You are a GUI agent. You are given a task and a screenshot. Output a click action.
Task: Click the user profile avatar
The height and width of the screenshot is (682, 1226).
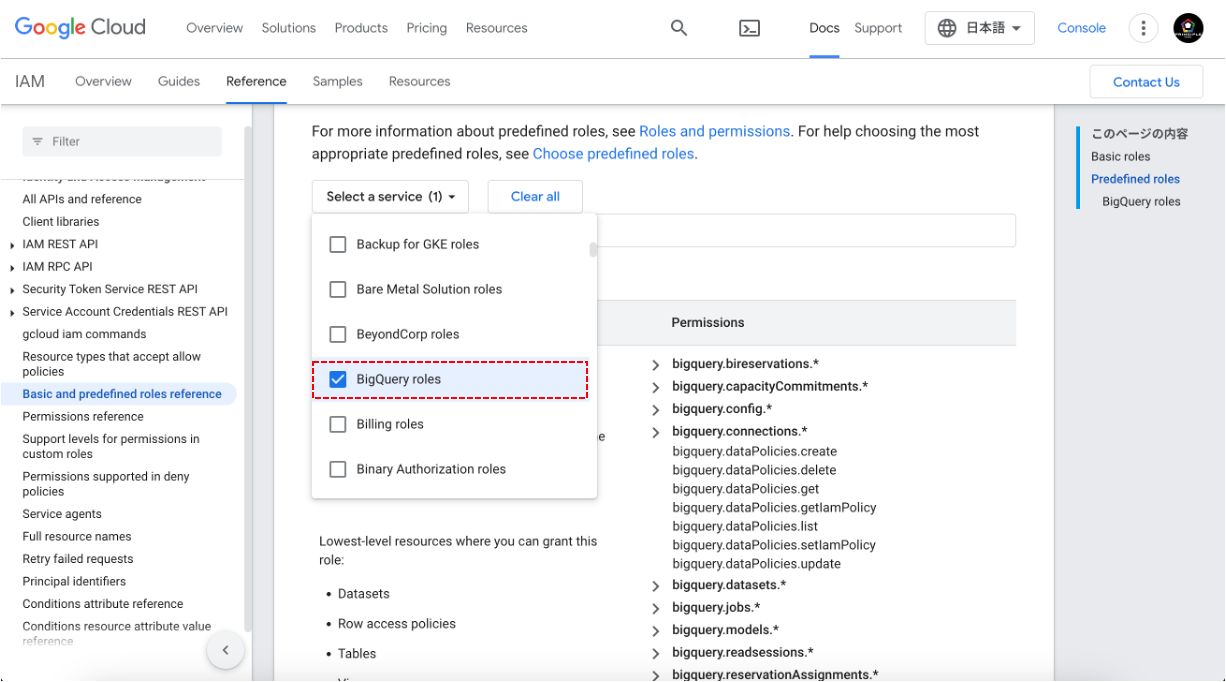[x=1188, y=28]
